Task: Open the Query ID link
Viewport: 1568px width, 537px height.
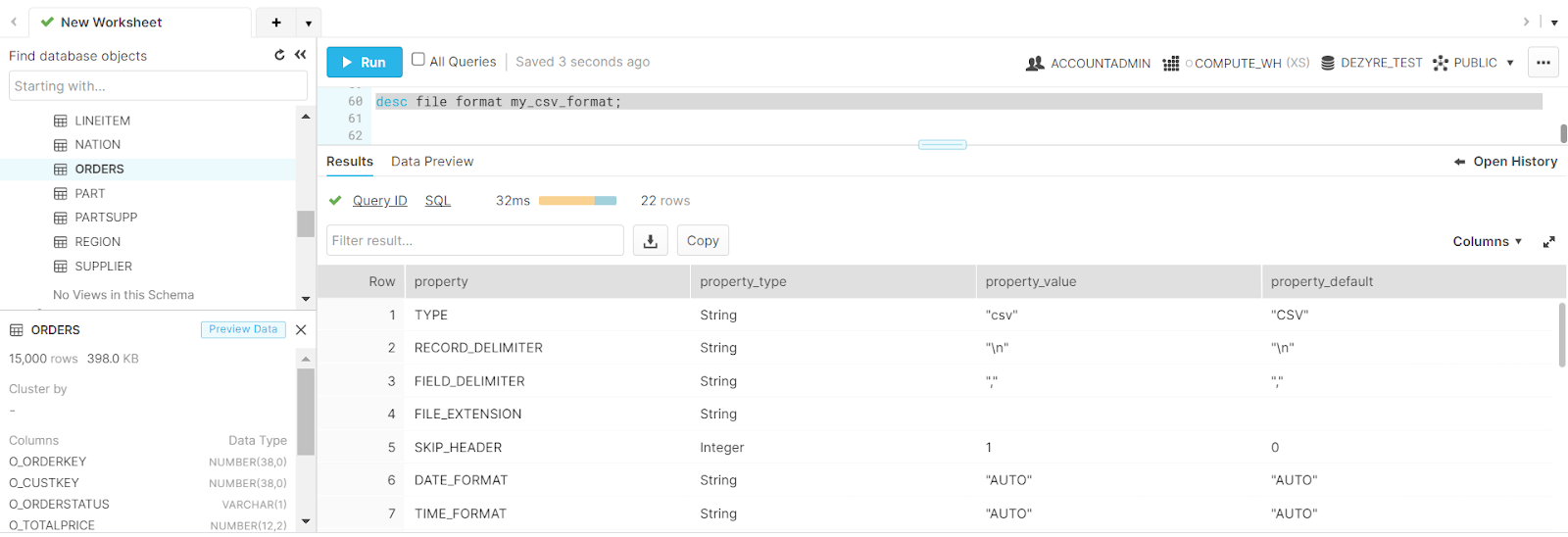Action: pos(379,201)
